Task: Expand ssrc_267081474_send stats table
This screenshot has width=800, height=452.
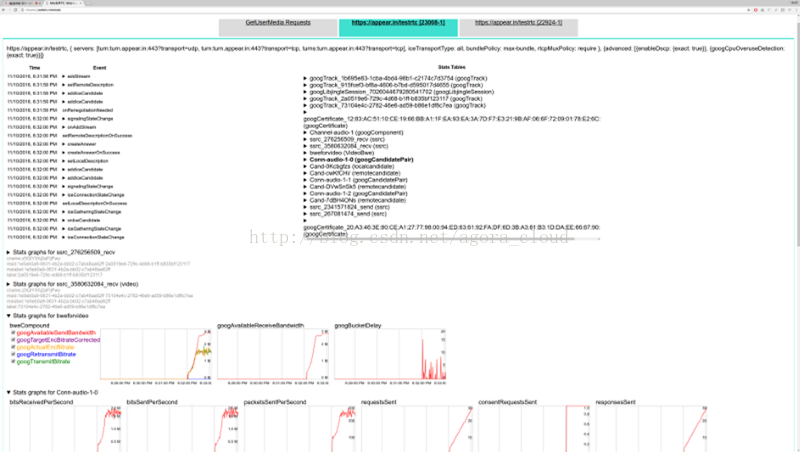Action: coord(306,214)
